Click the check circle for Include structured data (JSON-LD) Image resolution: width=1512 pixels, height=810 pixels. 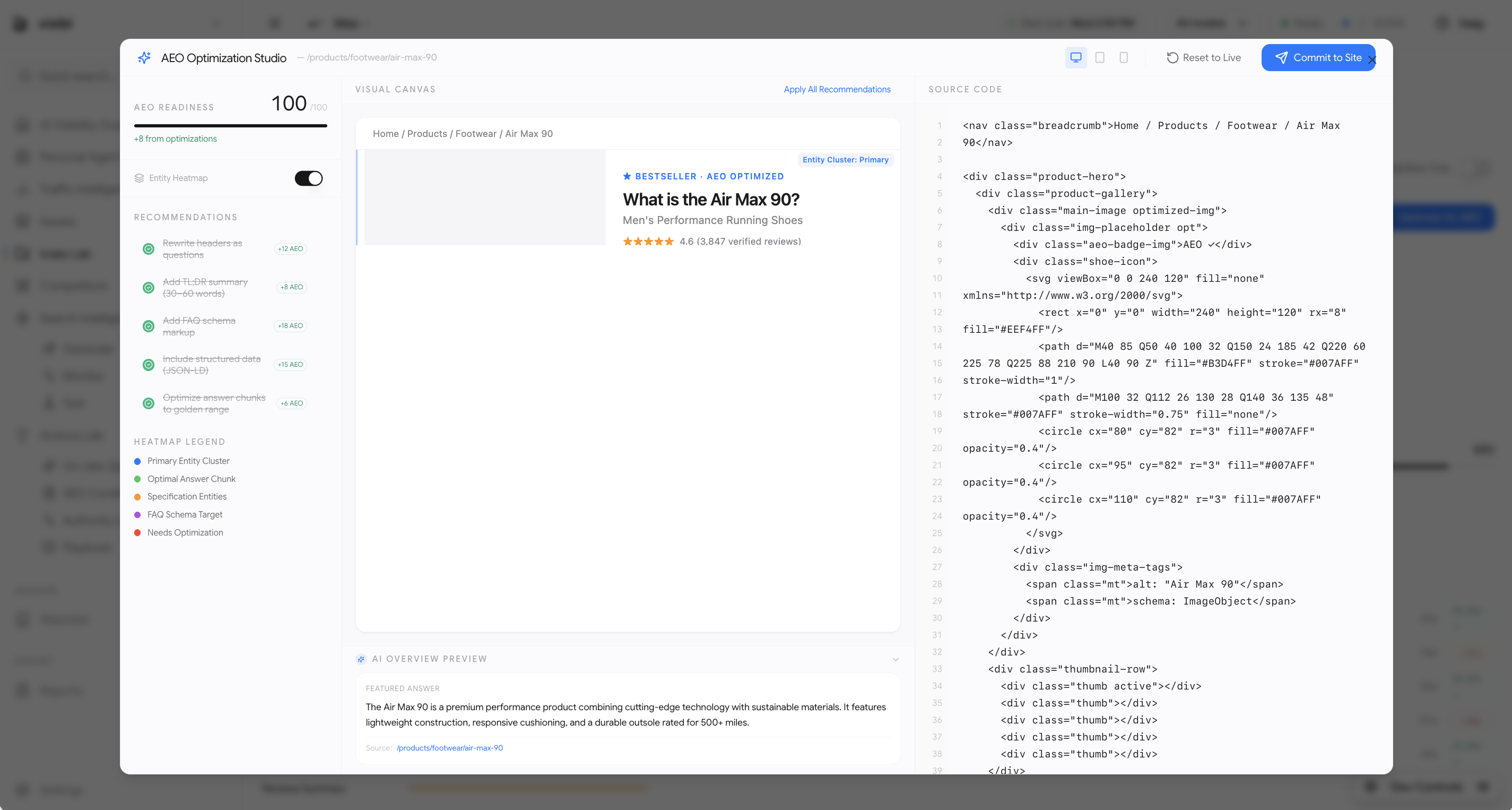click(148, 365)
